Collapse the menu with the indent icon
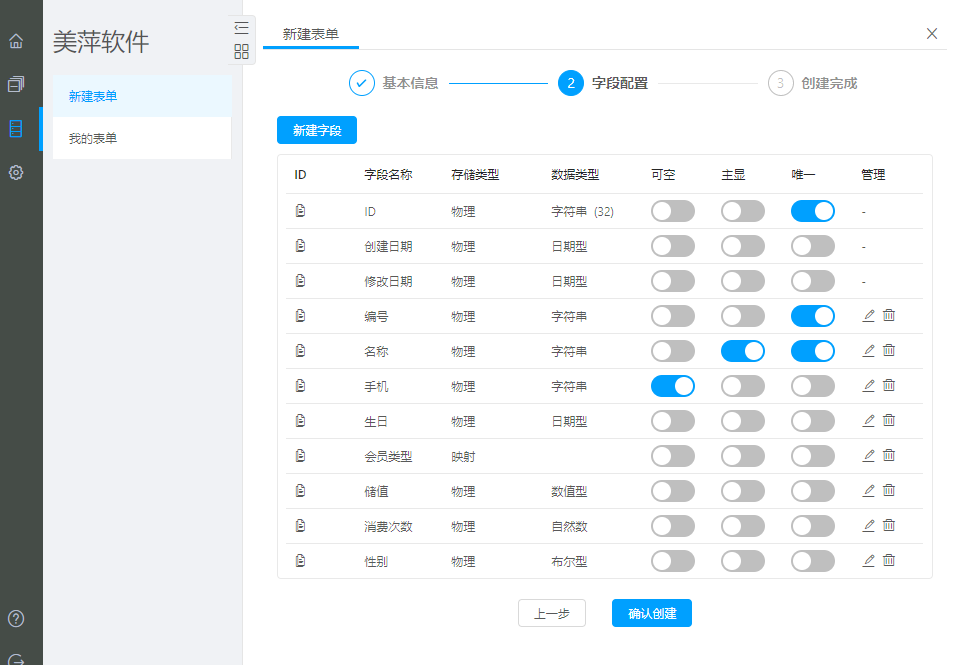The image size is (960, 665). coord(241,28)
